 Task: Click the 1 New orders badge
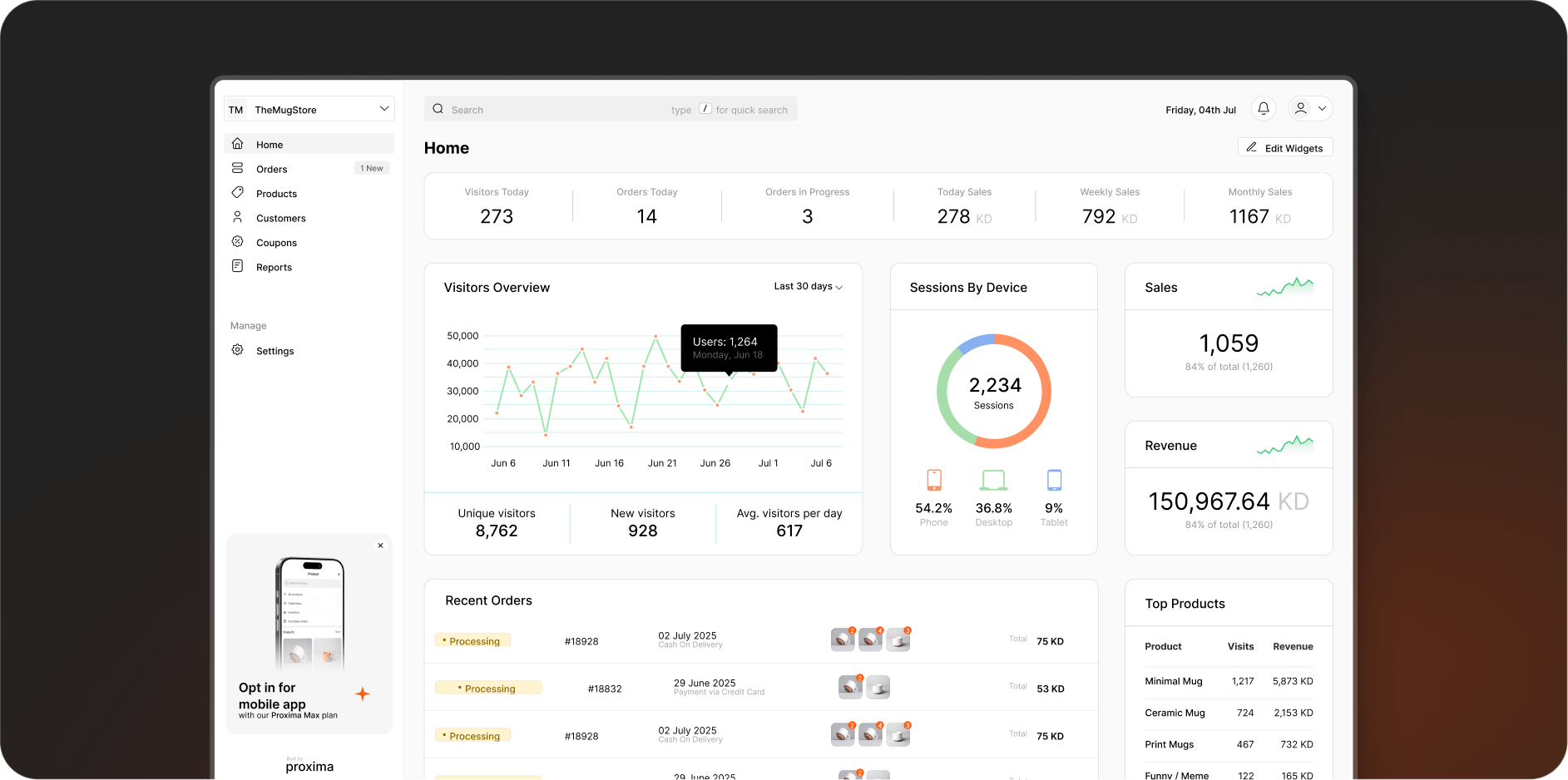click(372, 168)
